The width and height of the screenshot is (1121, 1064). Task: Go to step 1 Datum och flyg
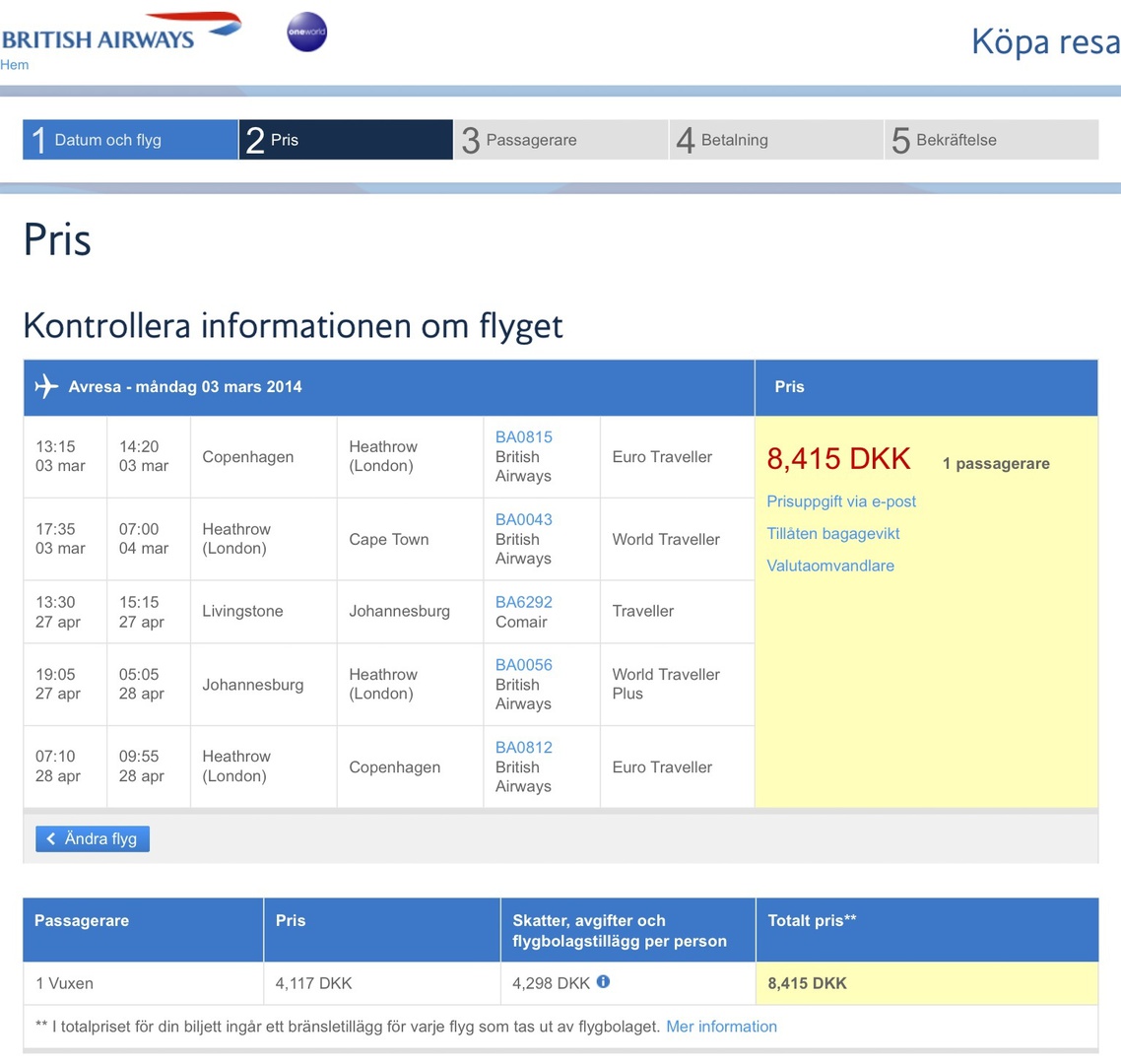[x=130, y=140]
